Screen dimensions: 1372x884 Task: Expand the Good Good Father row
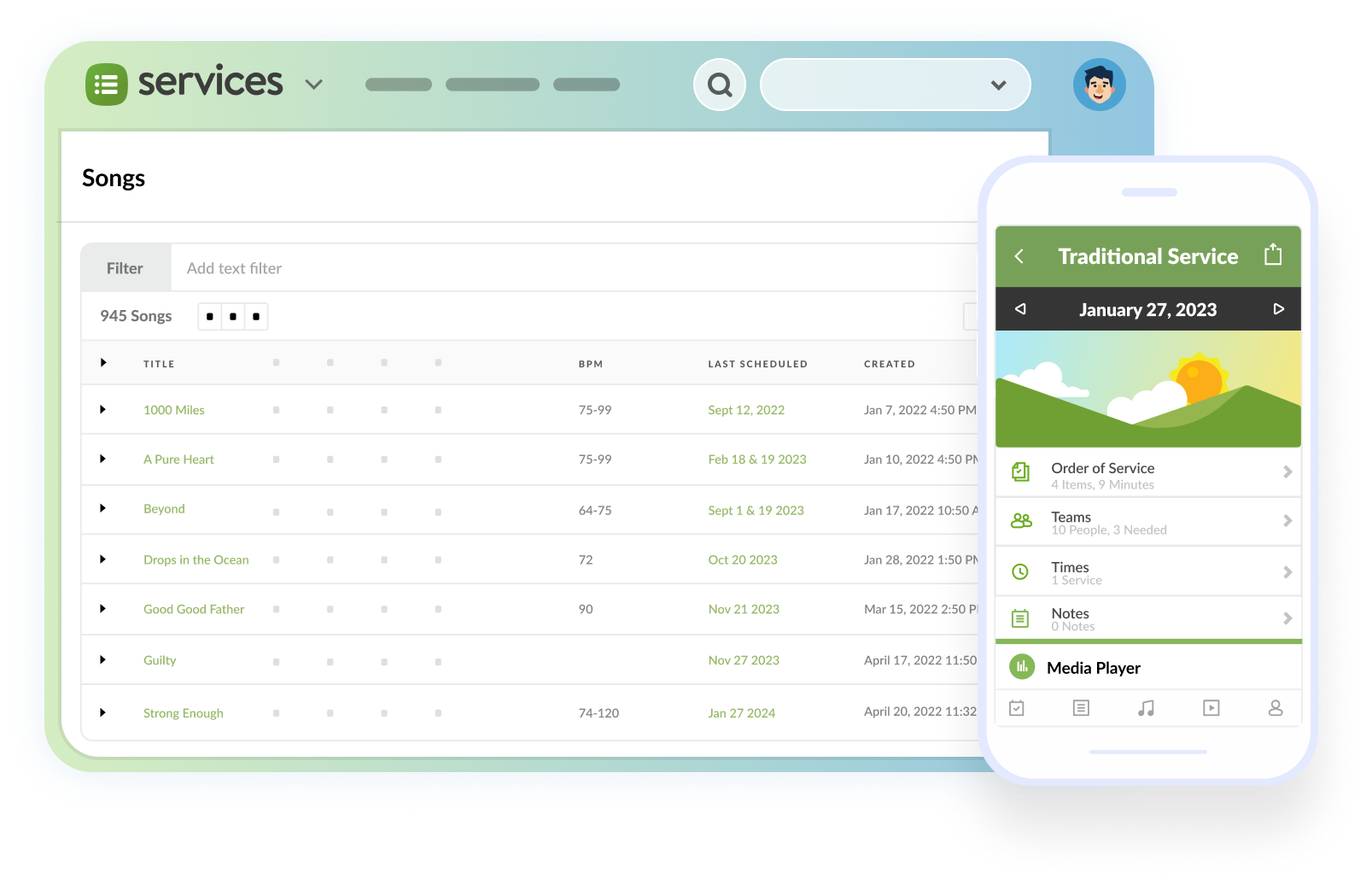tap(103, 609)
